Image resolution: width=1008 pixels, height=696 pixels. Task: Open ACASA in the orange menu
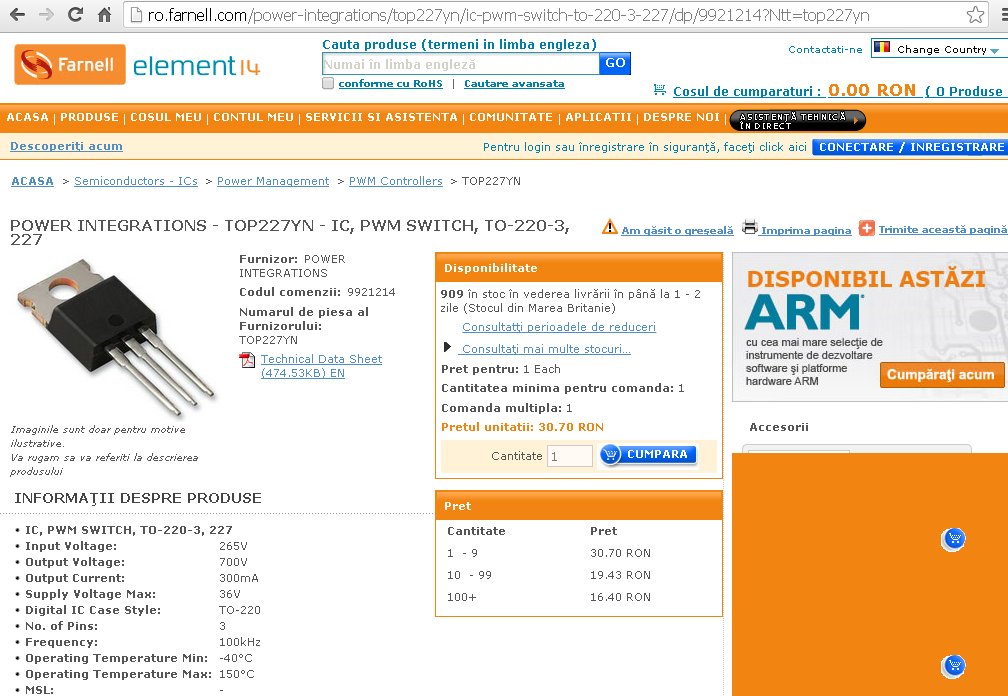[x=28, y=118]
